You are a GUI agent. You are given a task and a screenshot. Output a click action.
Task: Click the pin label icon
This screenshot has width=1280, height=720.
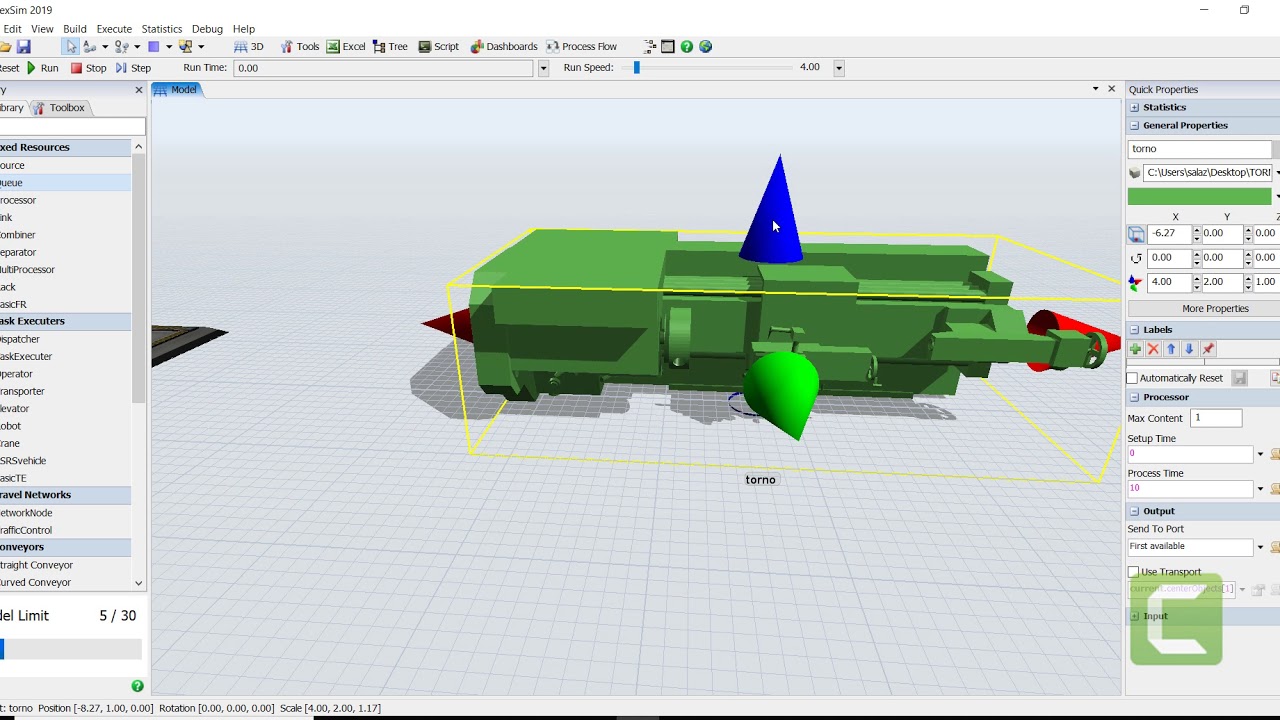1208,349
